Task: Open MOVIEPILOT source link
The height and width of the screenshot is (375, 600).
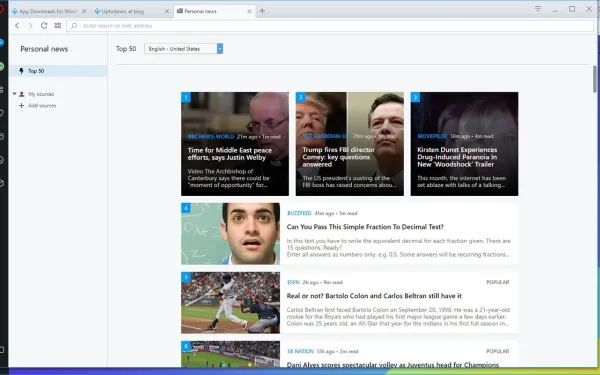Action: (432, 136)
